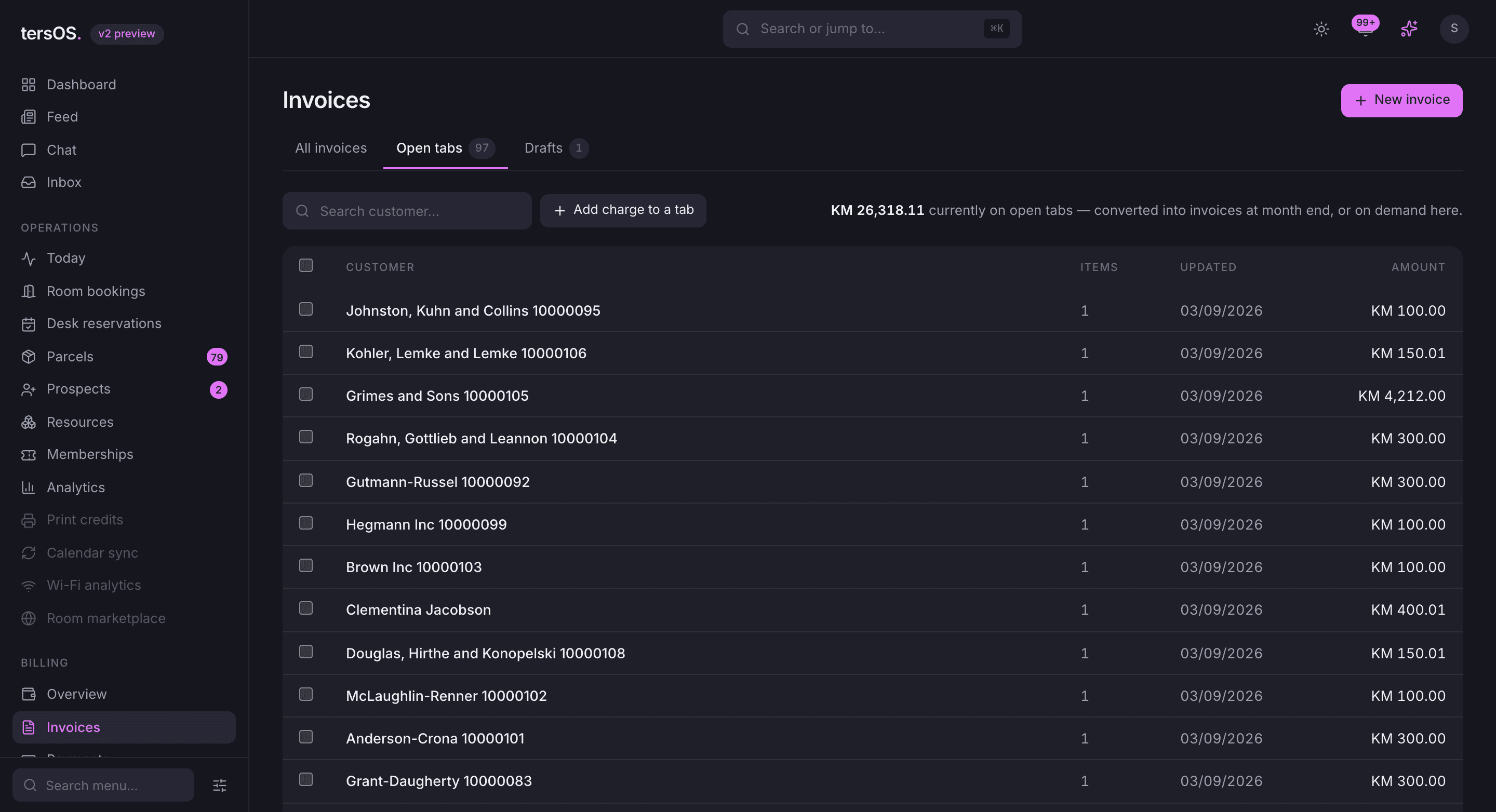The height and width of the screenshot is (812, 1496).
Task: Click the Parcels box icon
Action: 29,357
